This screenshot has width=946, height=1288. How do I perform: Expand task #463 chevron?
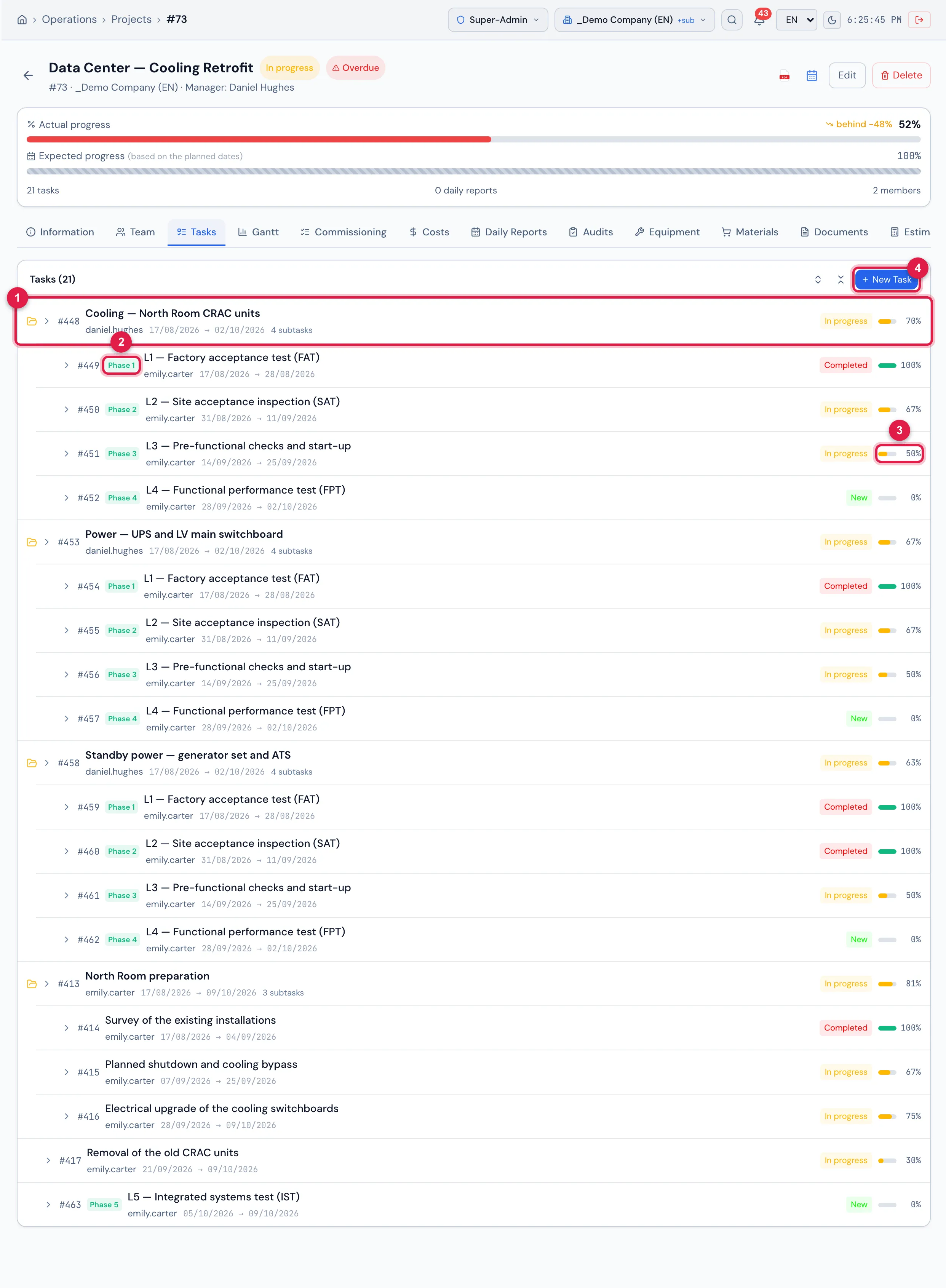[48, 1205]
